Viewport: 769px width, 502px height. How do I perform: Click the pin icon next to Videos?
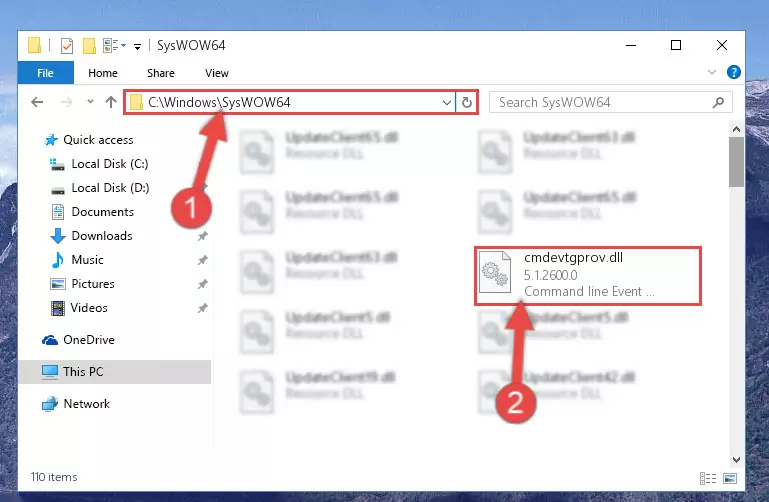202,308
